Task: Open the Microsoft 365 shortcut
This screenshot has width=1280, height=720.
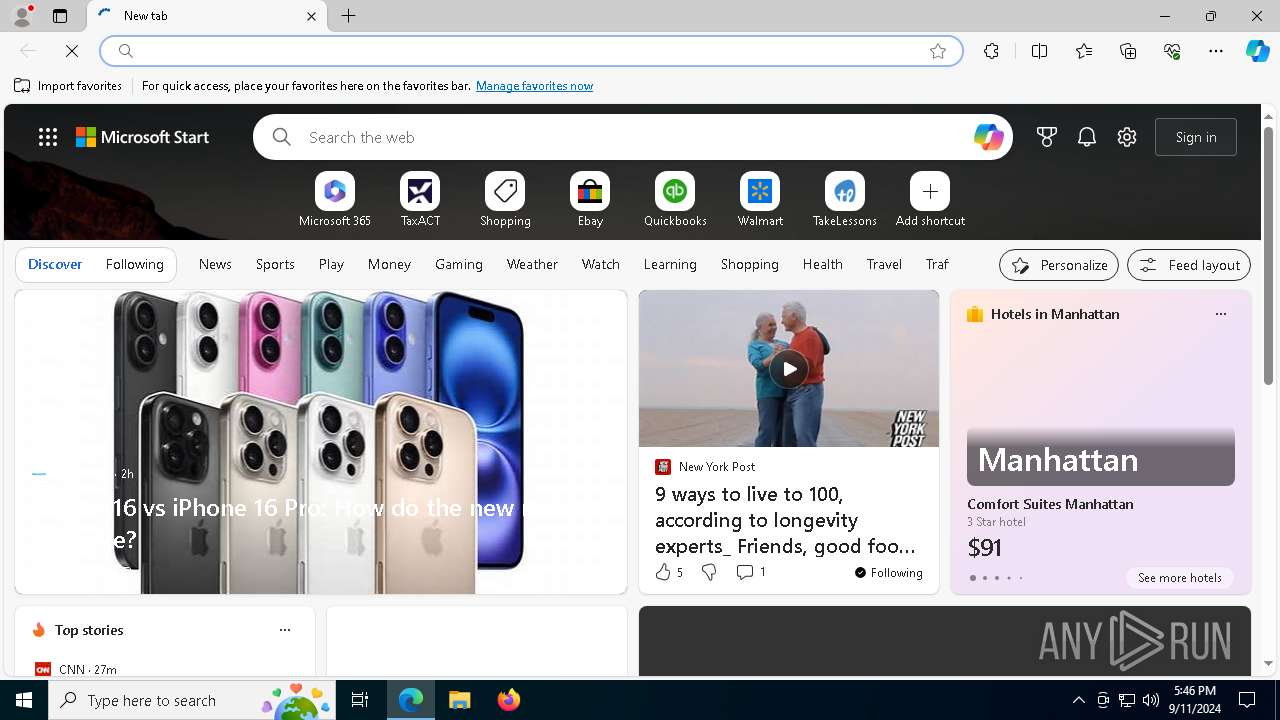Action: click(x=335, y=200)
